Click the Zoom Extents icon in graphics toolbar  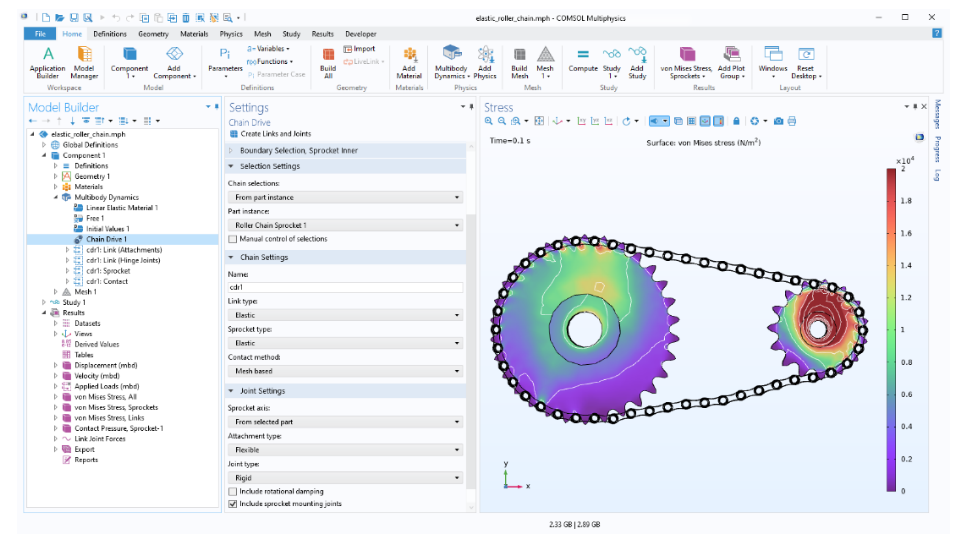(539, 121)
